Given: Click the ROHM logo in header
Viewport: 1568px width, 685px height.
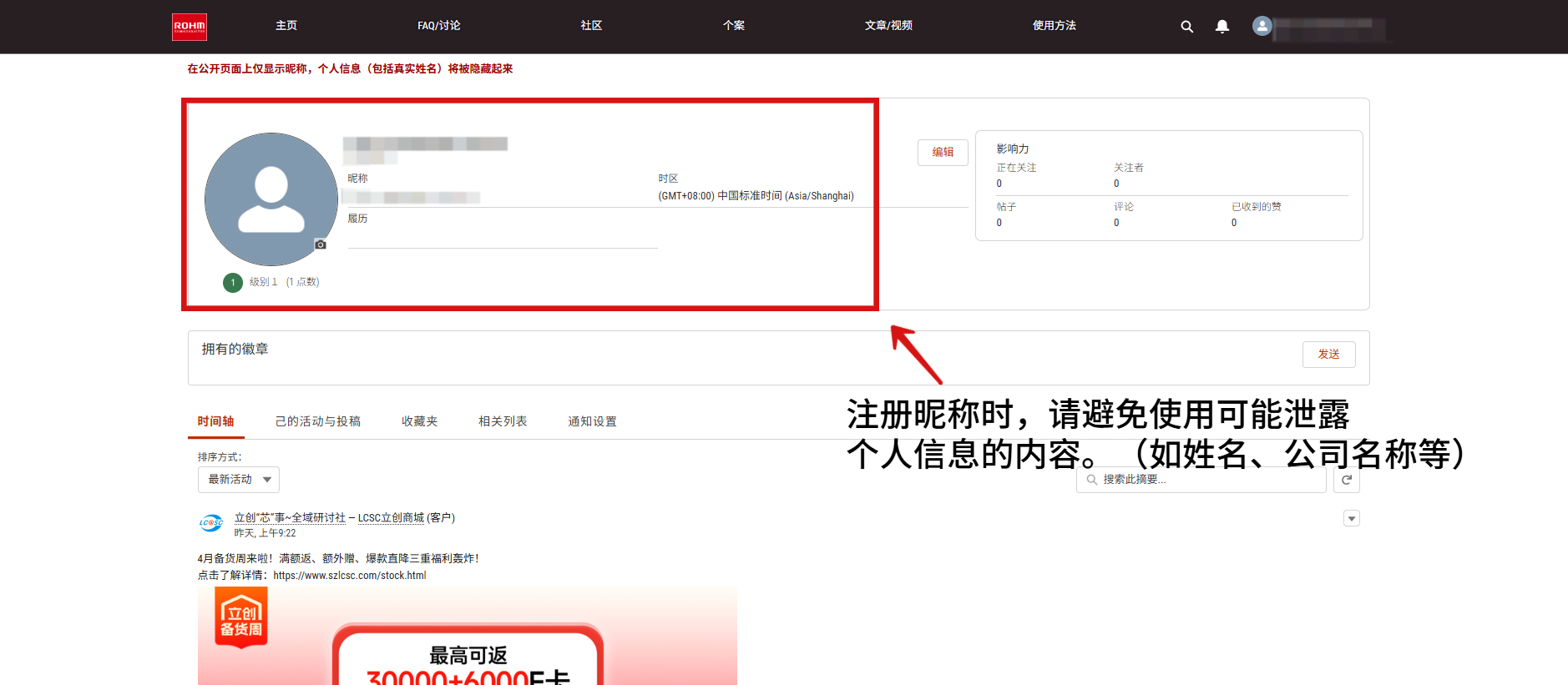Looking at the screenshot, I should tap(190, 27).
